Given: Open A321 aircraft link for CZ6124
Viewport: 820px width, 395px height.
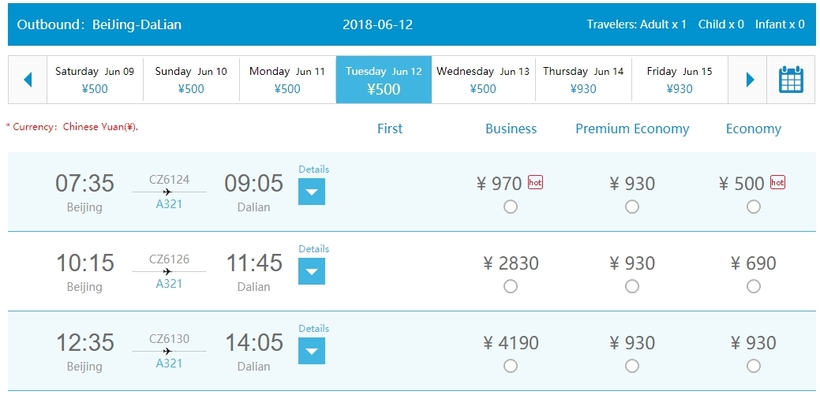Looking at the screenshot, I should [169, 204].
